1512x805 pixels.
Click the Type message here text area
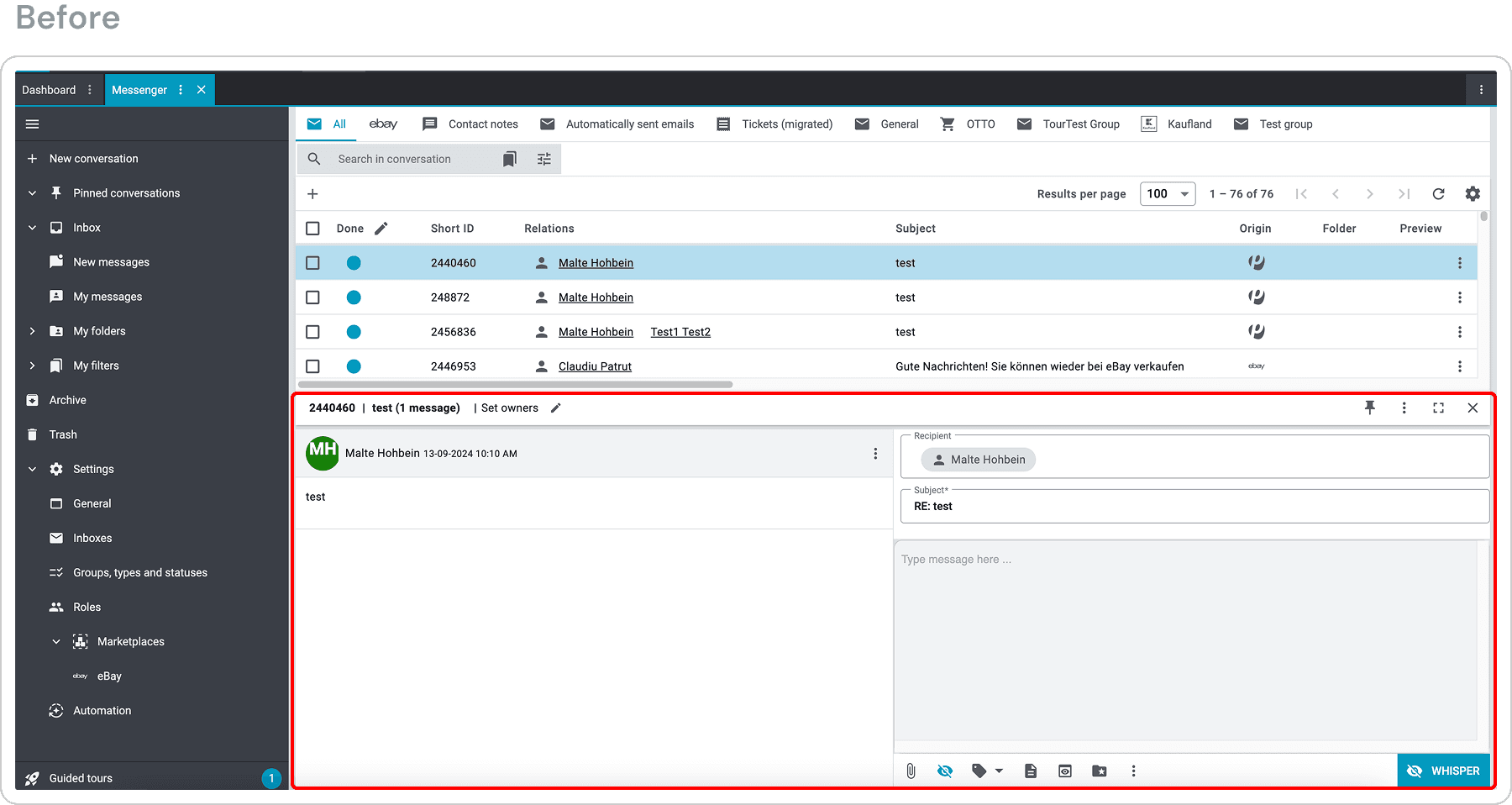pos(1185,640)
